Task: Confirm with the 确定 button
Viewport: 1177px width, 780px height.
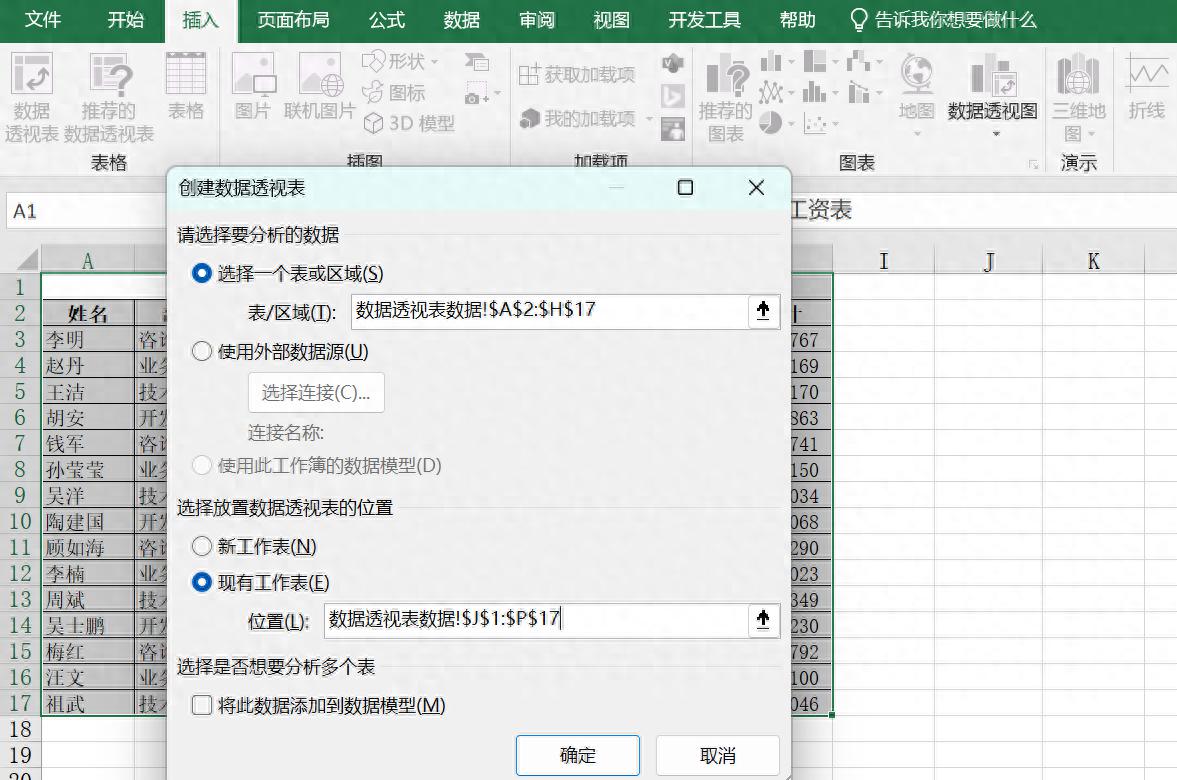Action: [x=578, y=755]
